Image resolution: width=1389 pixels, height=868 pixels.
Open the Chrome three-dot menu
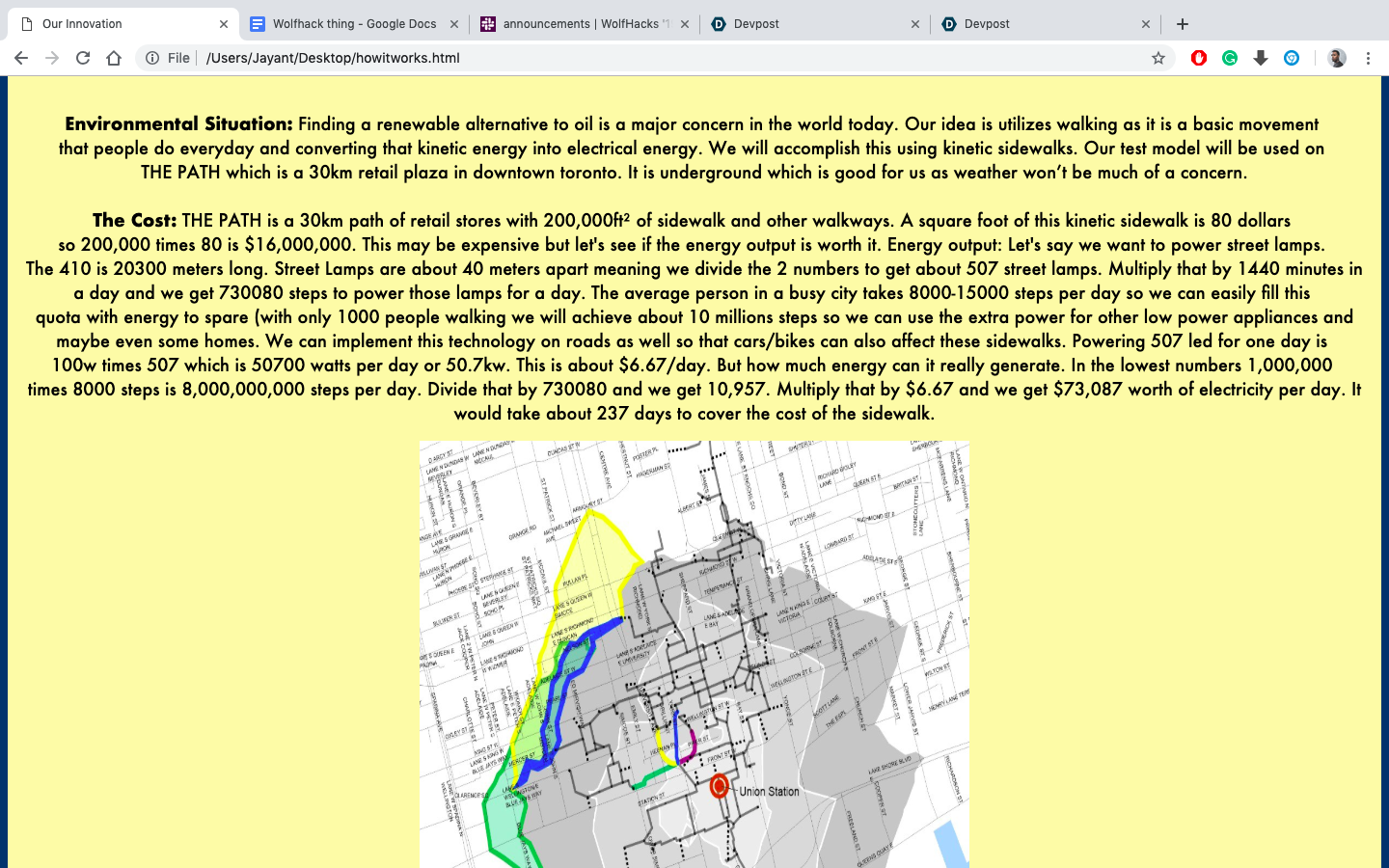coord(1368,58)
